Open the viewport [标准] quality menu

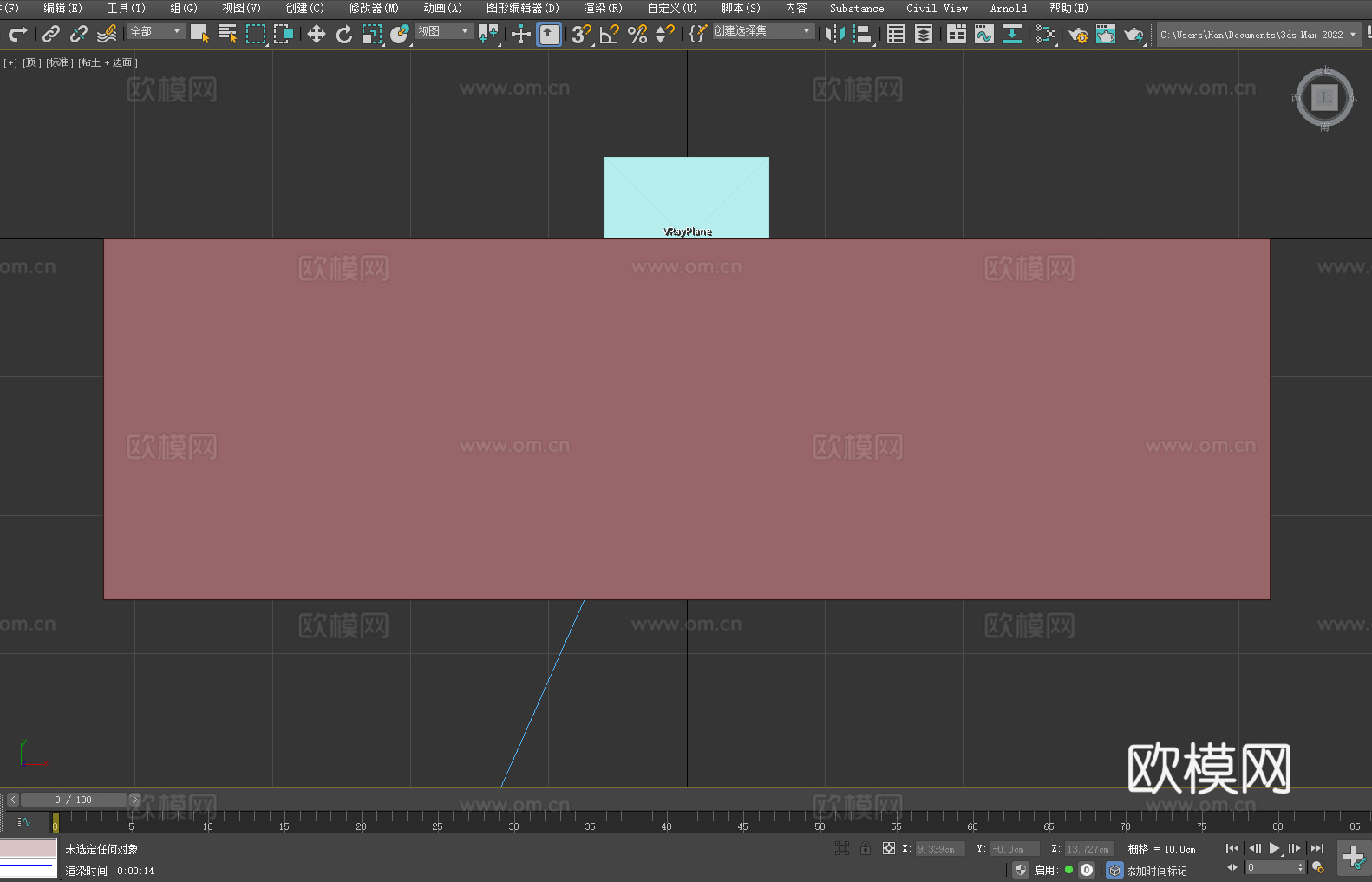pos(60,62)
